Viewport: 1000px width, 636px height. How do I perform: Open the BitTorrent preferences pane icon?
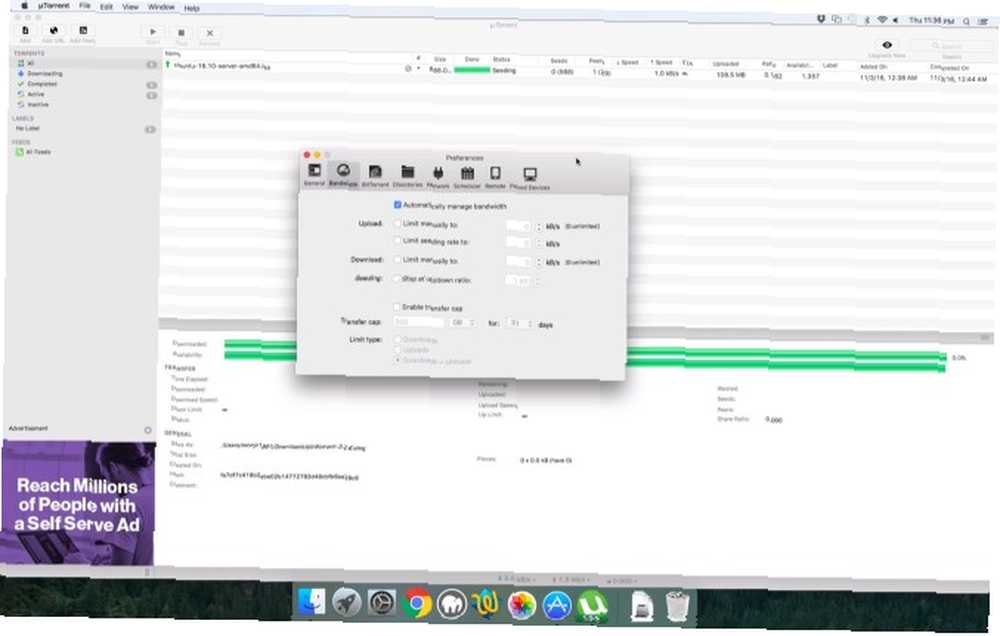coord(375,172)
